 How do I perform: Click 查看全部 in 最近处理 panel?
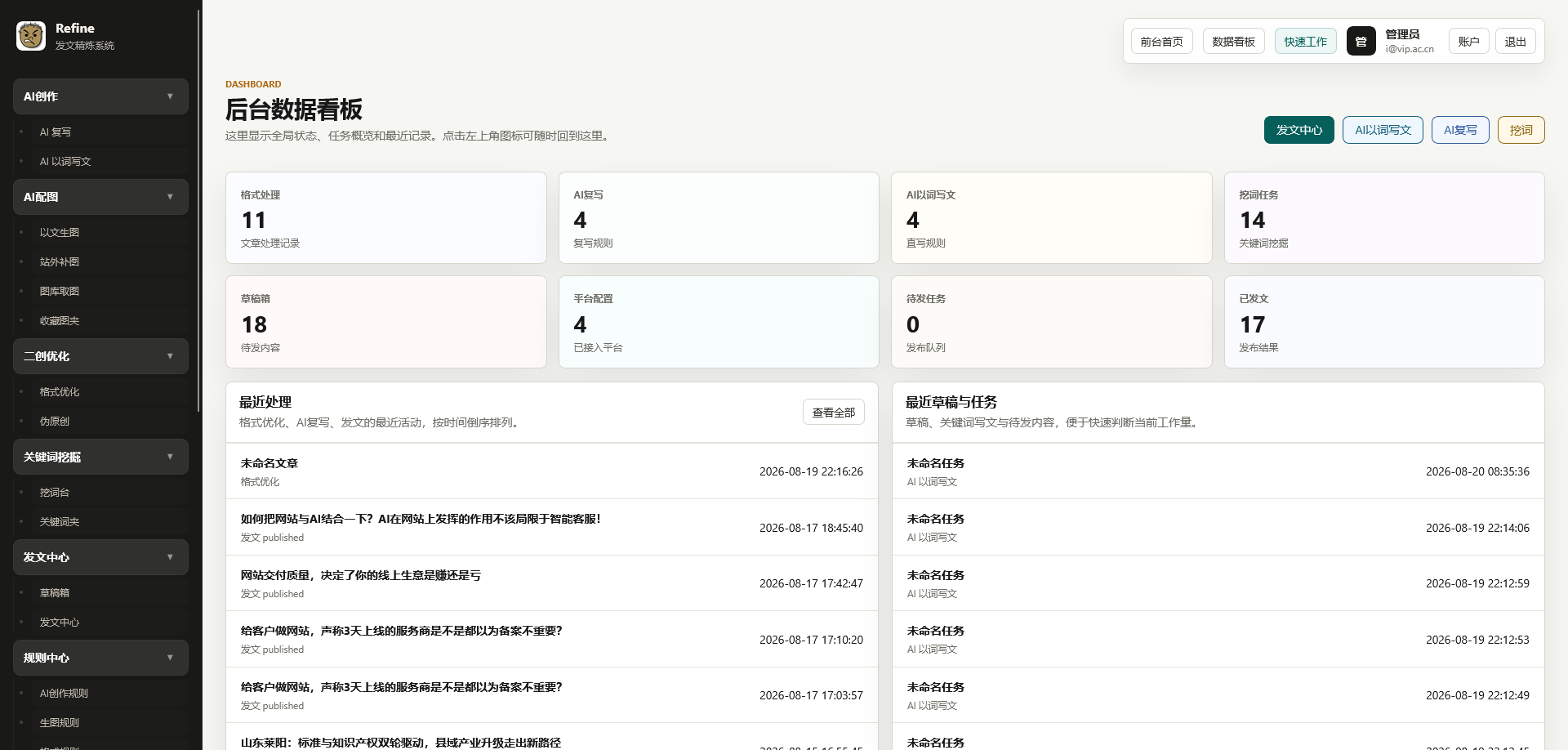click(x=833, y=412)
